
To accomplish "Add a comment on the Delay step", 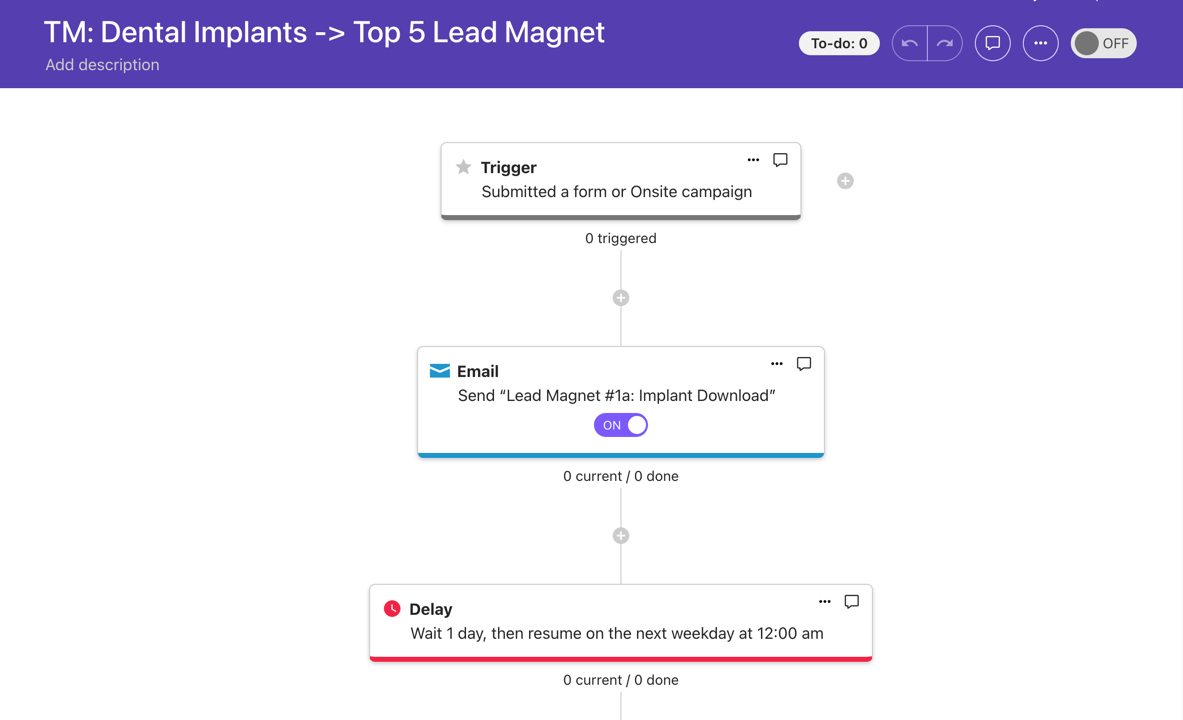I will point(852,602).
